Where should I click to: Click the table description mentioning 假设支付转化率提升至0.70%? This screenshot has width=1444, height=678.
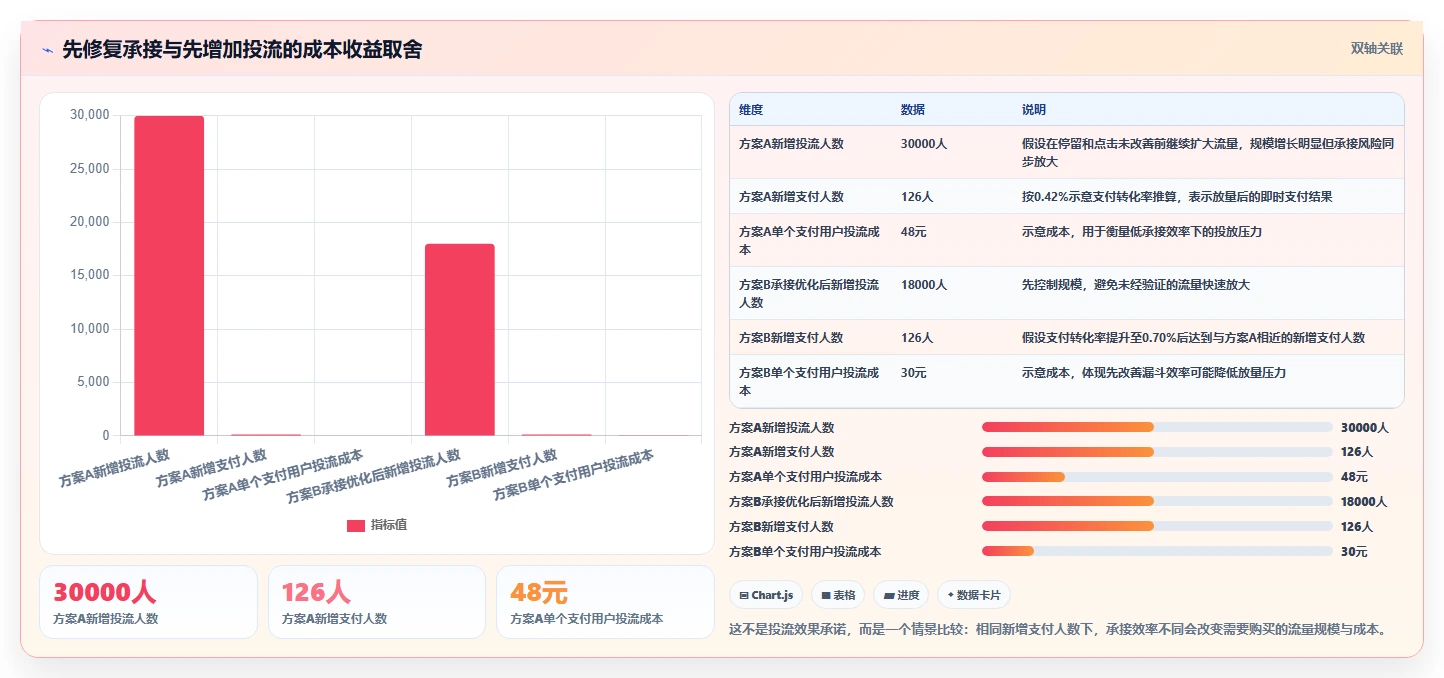click(1193, 338)
